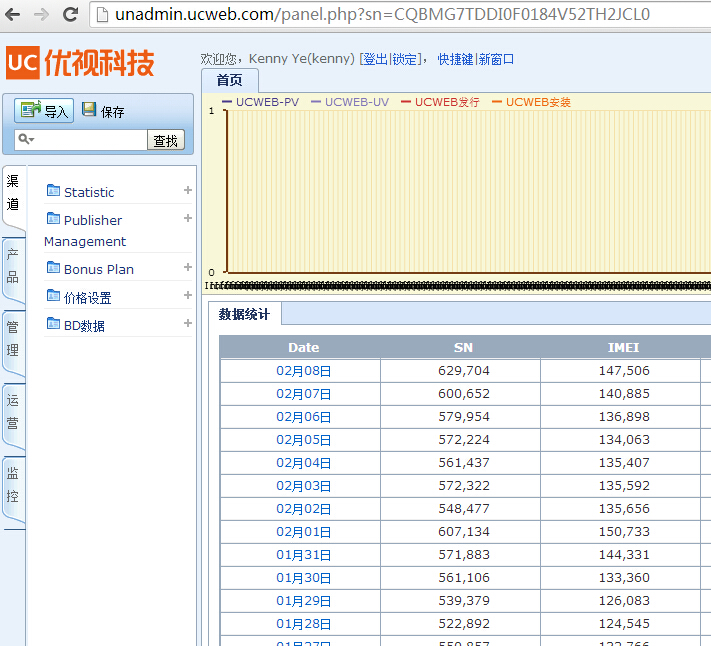Image resolution: width=711 pixels, height=646 pixels.
Task: Open the 02月07日 date link
Action: point(304,394)
